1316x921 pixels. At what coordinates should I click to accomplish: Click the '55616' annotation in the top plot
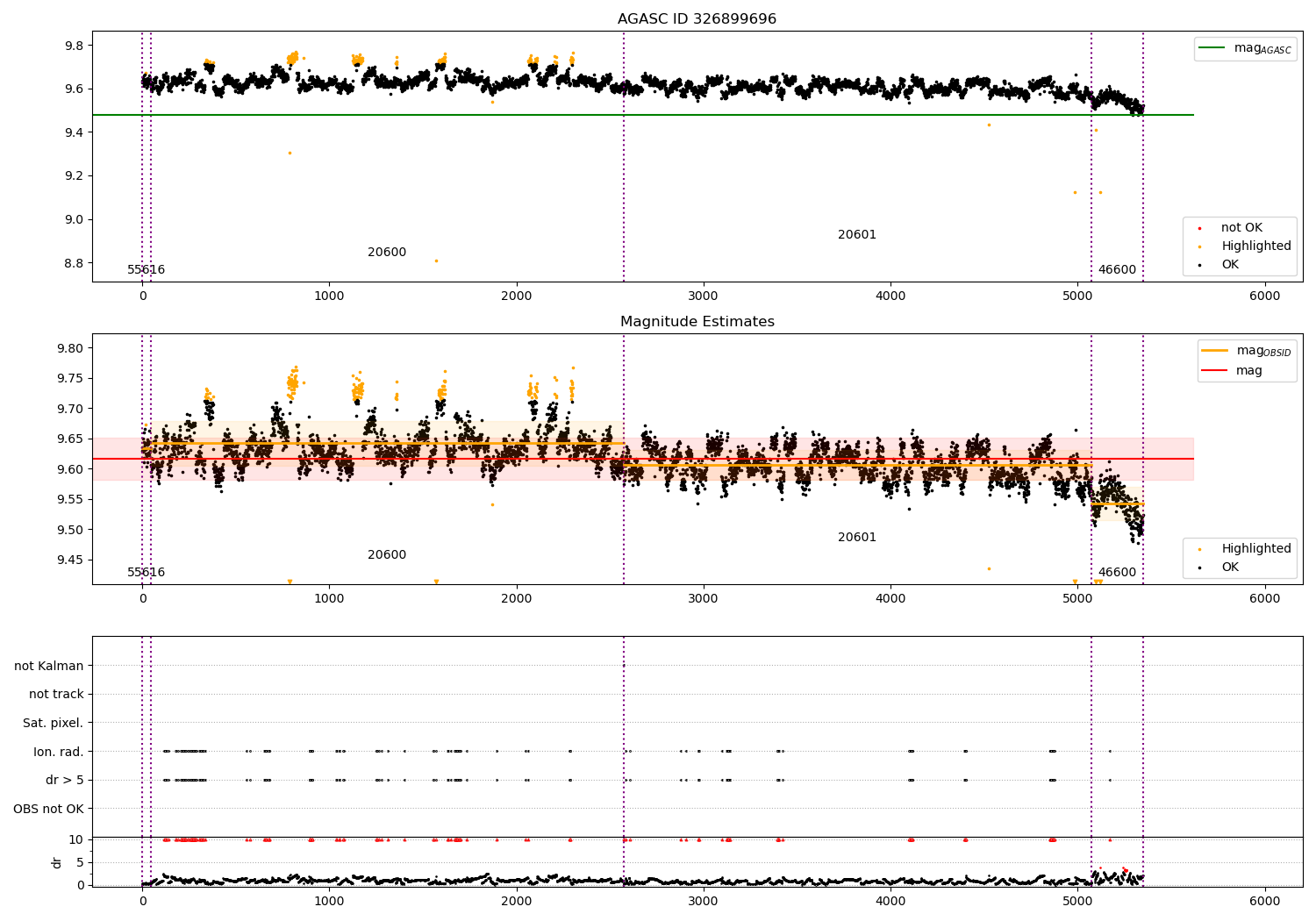[x=146, y=270]
